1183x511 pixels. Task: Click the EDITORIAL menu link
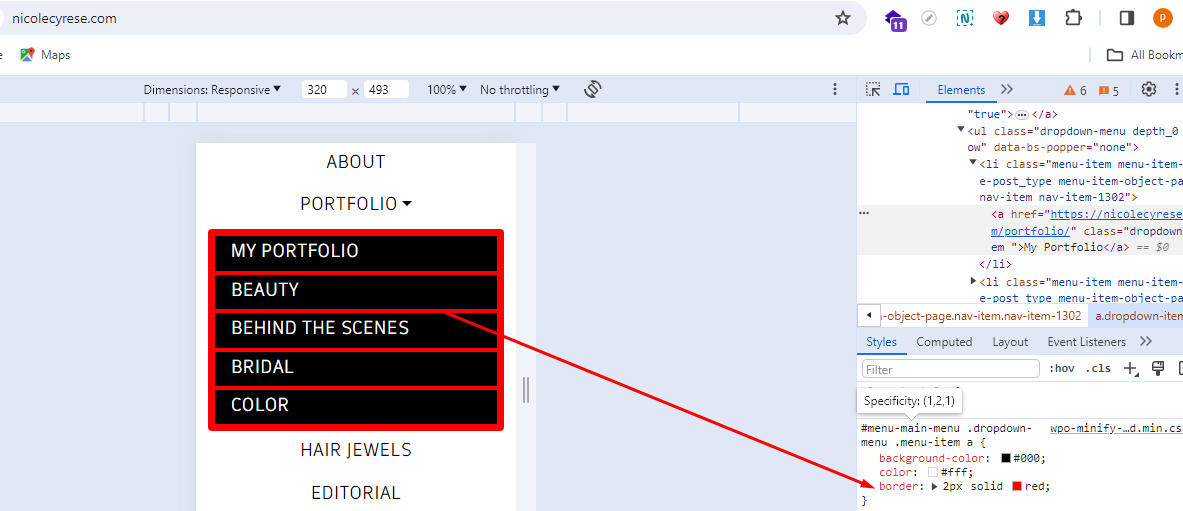pos(355,493)
